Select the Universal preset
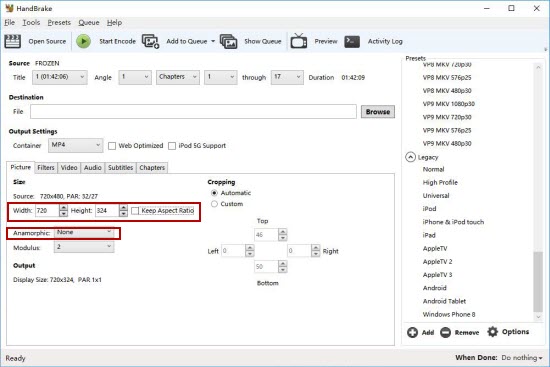This screenshot has height=367, width=550. click(436, 196)
